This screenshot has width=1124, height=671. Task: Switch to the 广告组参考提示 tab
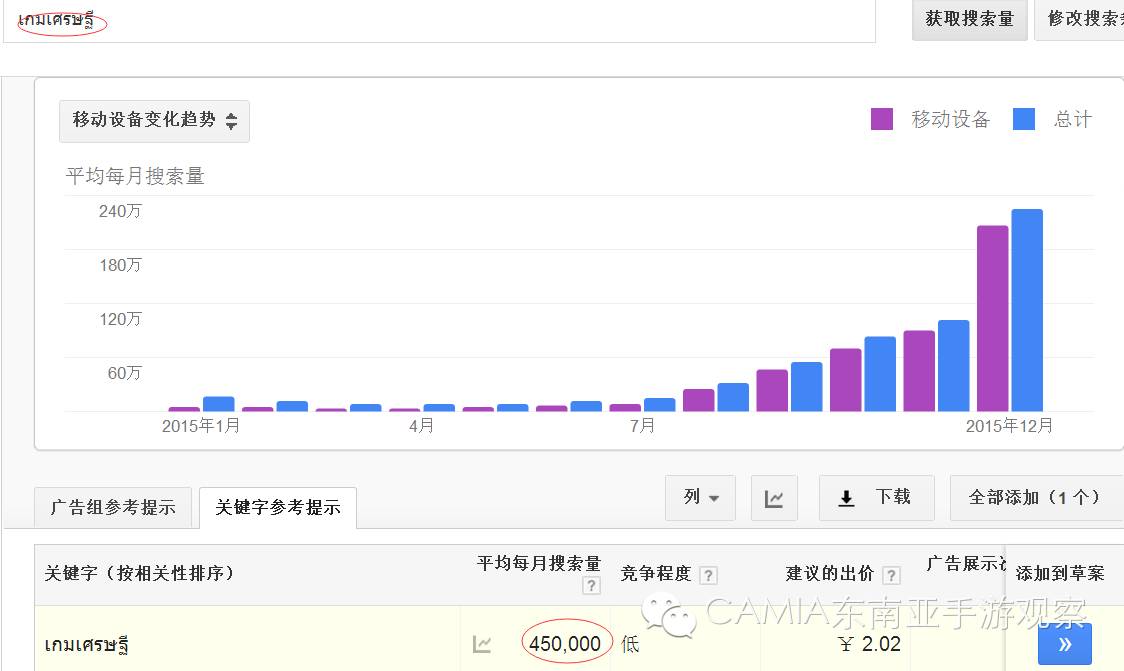[113, 508]
